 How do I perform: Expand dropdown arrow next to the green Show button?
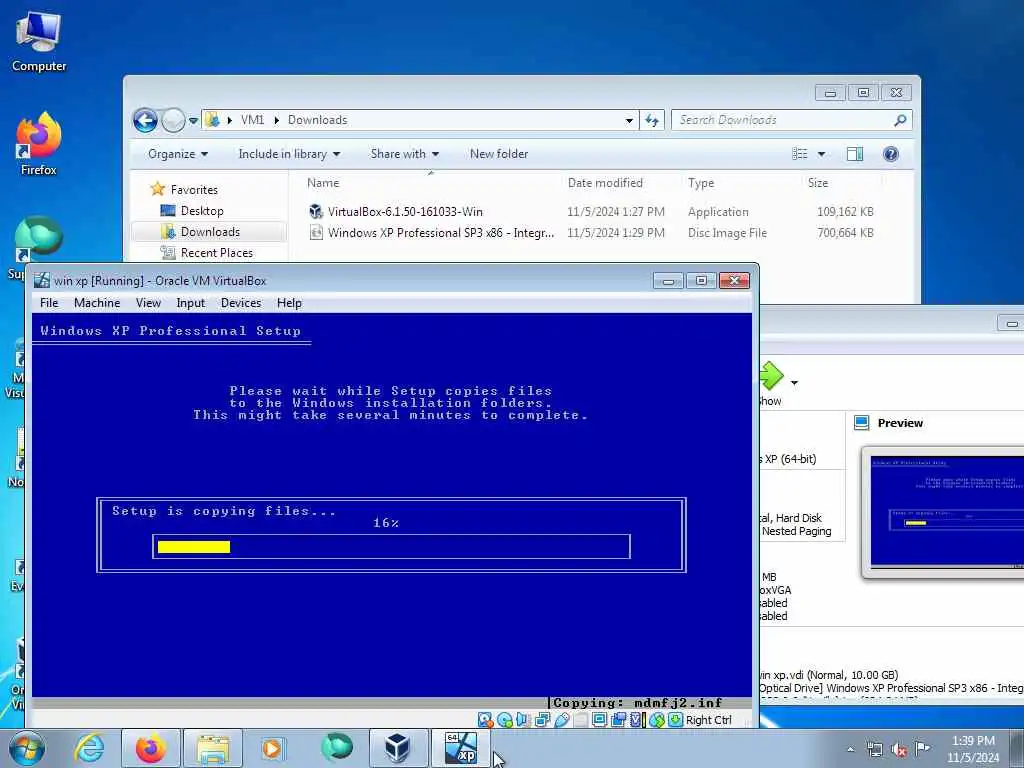pyautogui.click(x=794, y=383)
